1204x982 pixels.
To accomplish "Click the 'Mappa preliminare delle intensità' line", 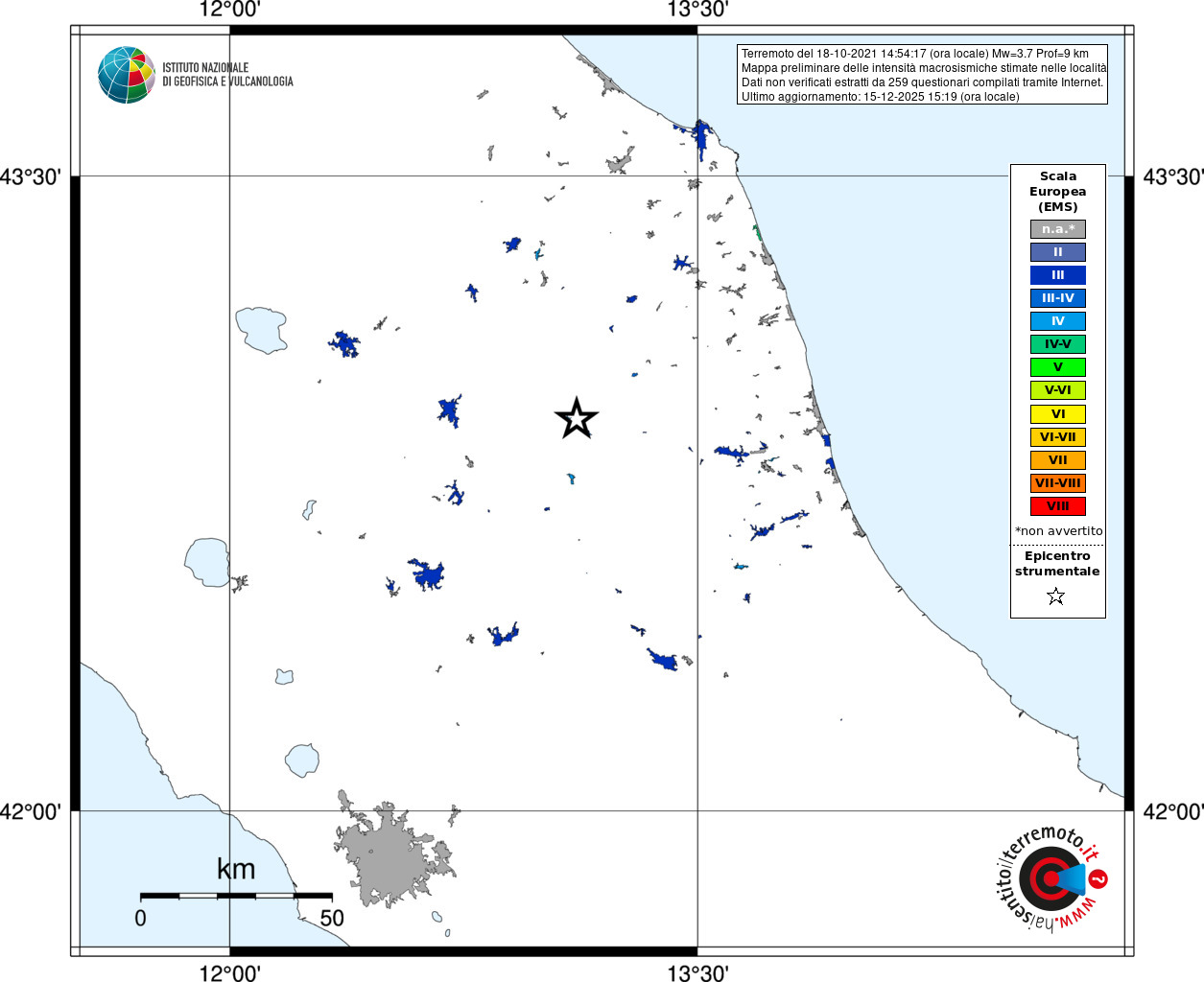I will tap(924, 68).
